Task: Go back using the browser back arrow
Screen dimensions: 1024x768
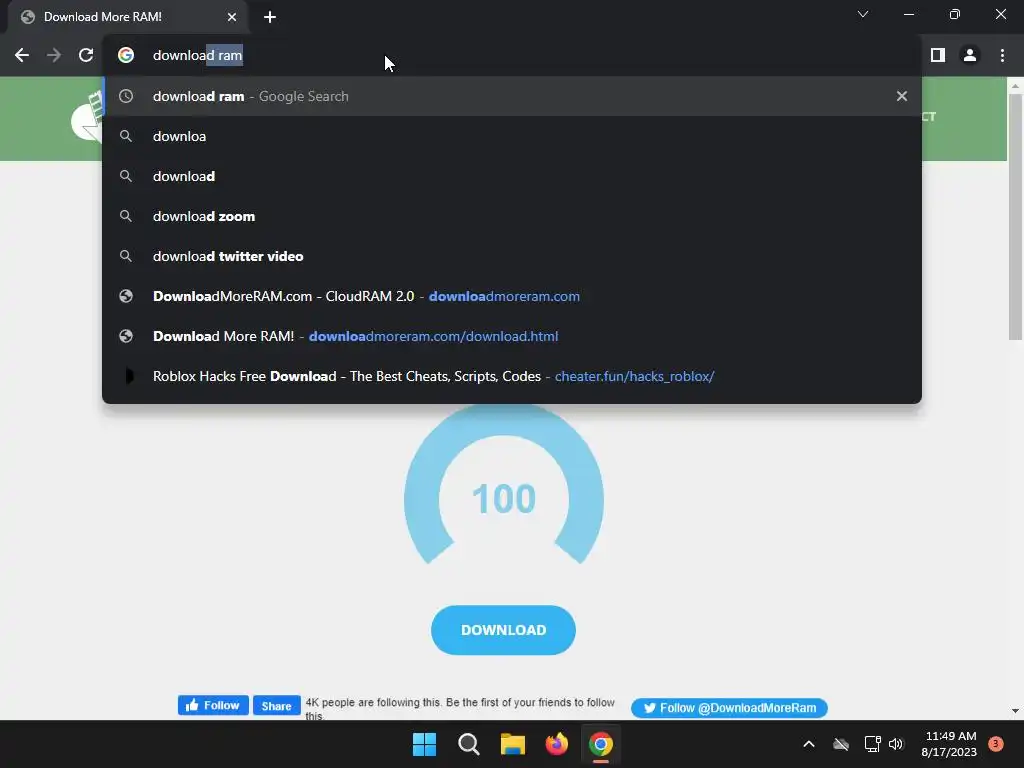Action: tap(22, 56)
